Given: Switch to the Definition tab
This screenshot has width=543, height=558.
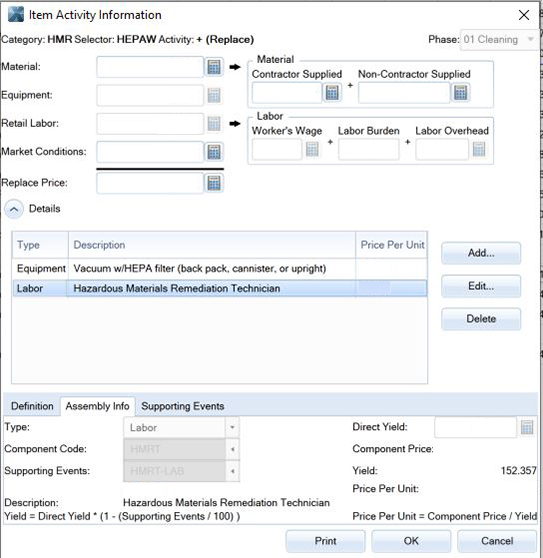Looking at the screenshot, I should pyautogui.click(x=32, y=406).
